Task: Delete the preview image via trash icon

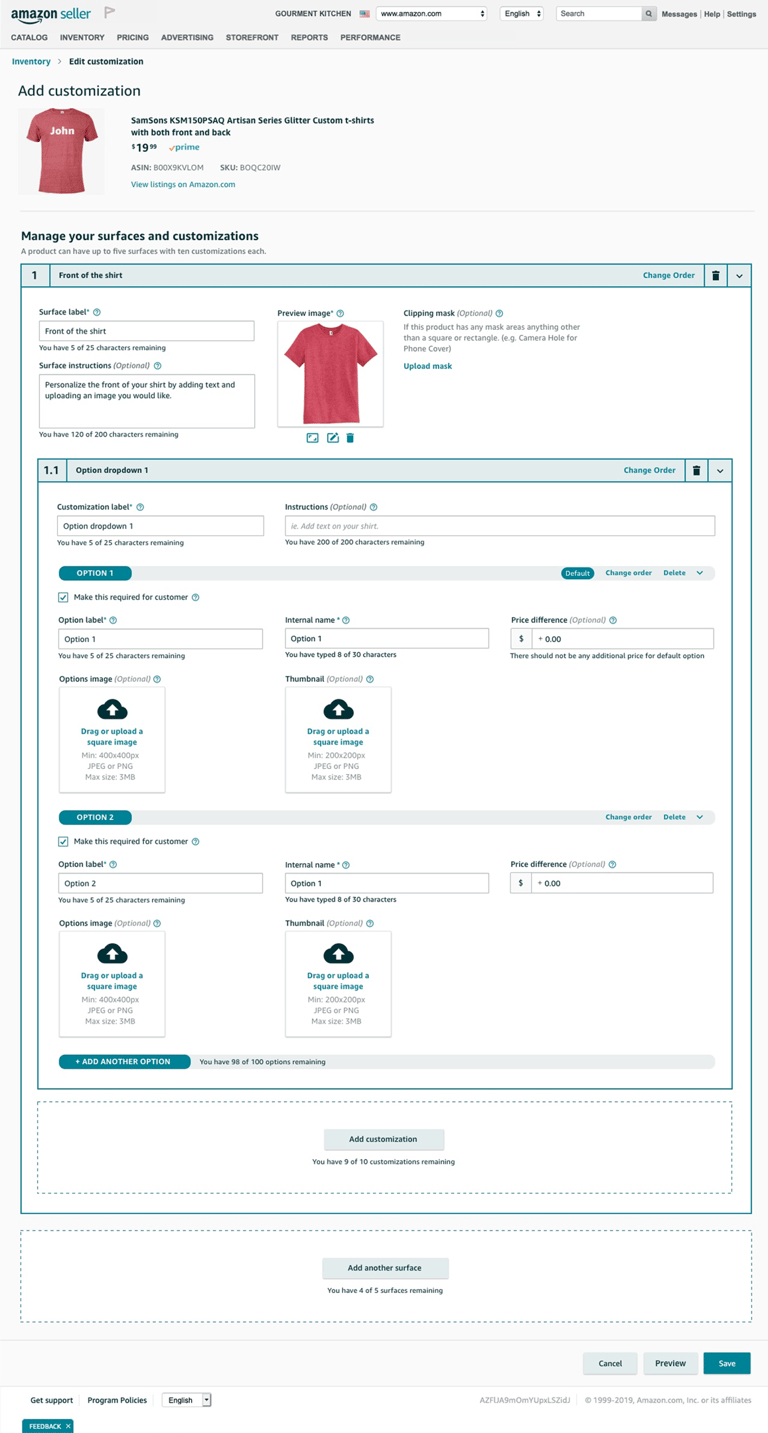Action: pyautogui.click(x=350, y=438)
